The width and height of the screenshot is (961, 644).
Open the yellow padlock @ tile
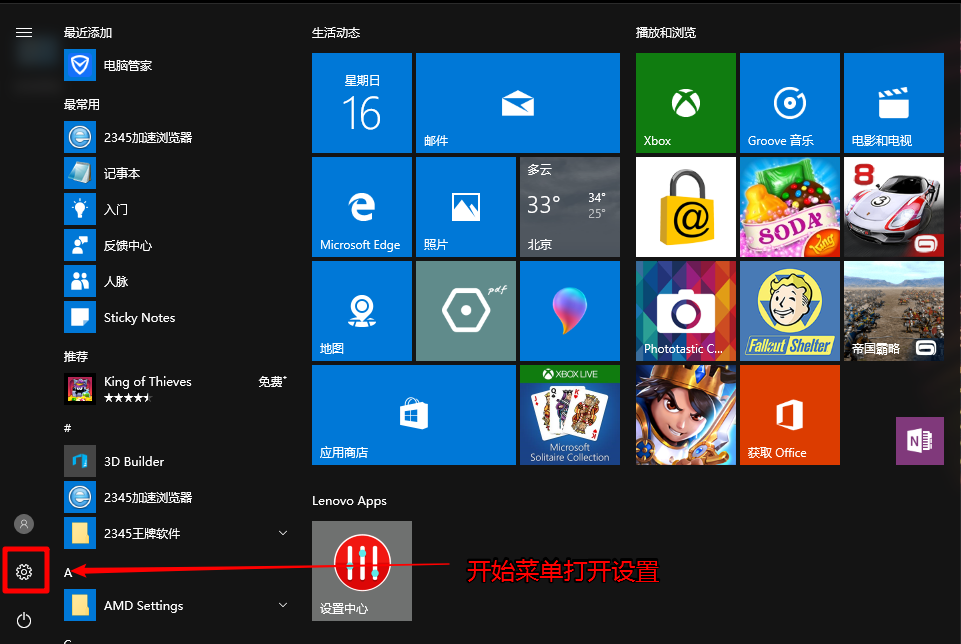coord(686,207)
